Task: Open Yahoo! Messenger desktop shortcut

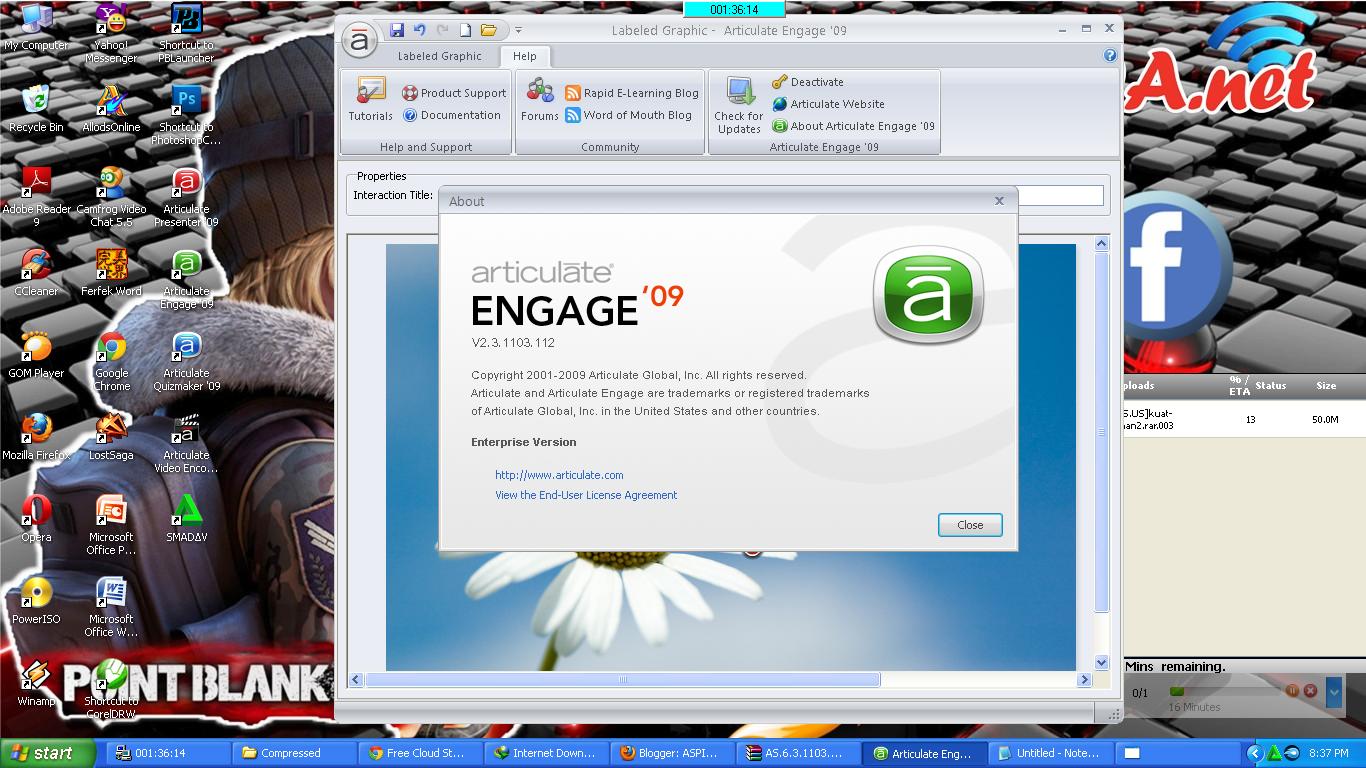Action: tap(111, 33)
